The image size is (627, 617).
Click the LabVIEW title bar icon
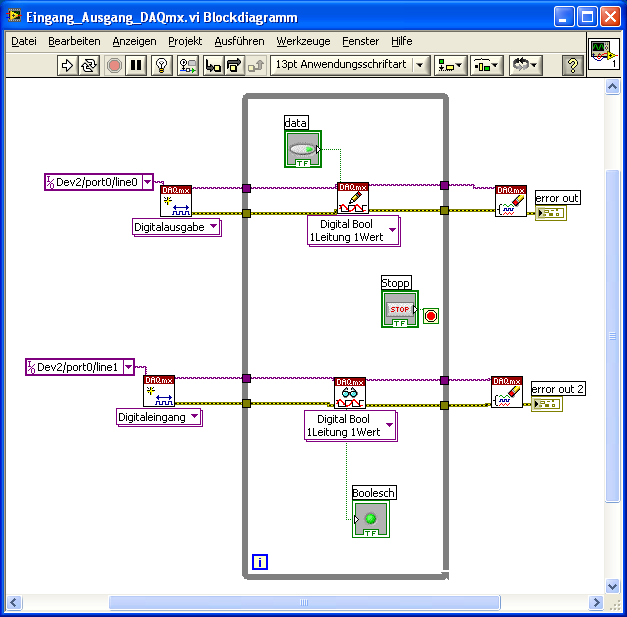click(x=14, y=16)
